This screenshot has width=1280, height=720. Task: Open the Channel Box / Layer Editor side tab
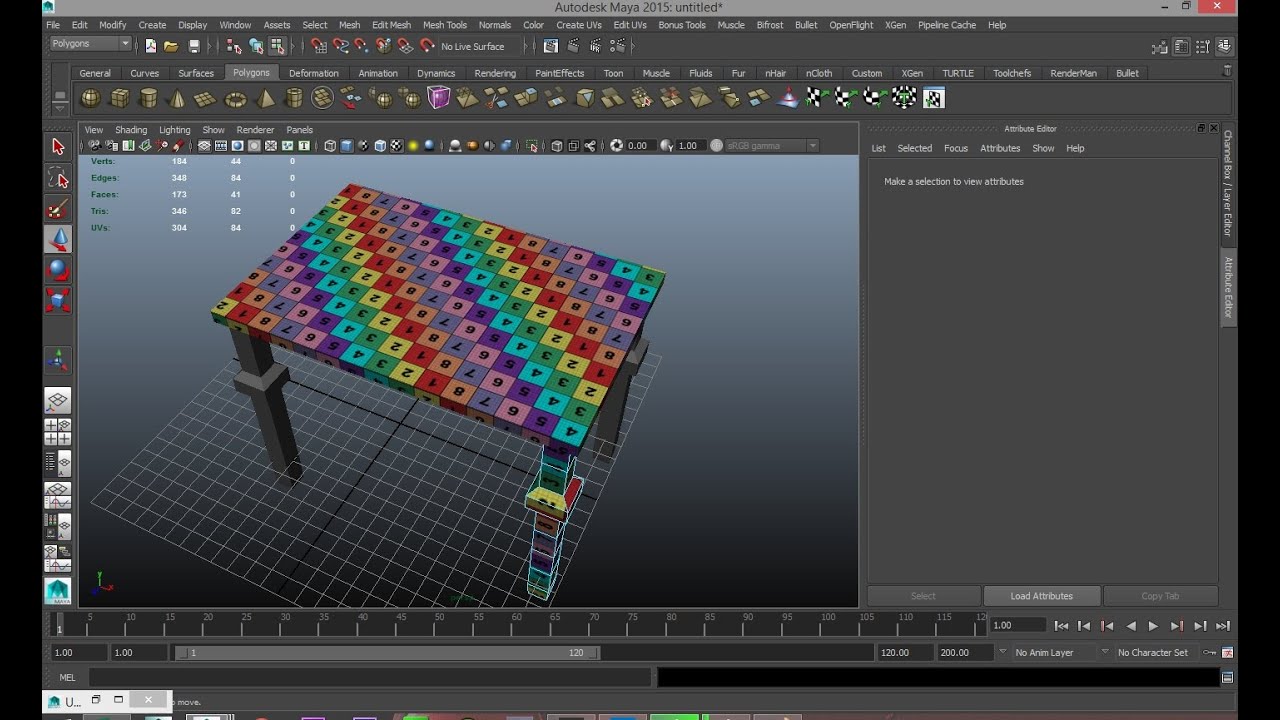1228,183
